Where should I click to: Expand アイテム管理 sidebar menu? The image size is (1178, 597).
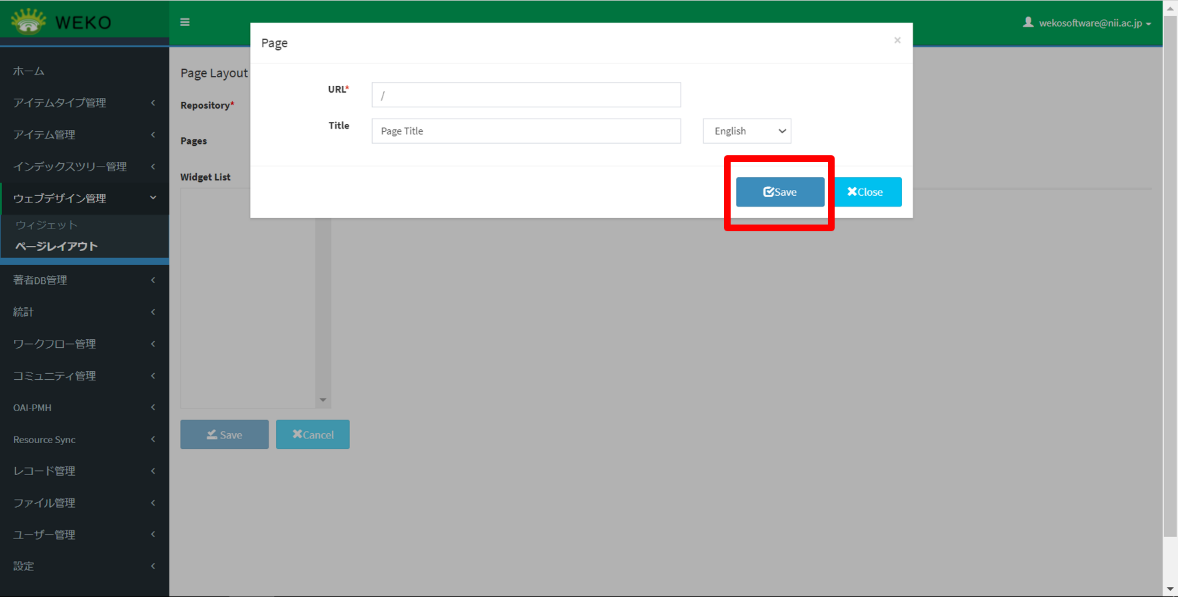pyautogui.click(x=84, y=135)
